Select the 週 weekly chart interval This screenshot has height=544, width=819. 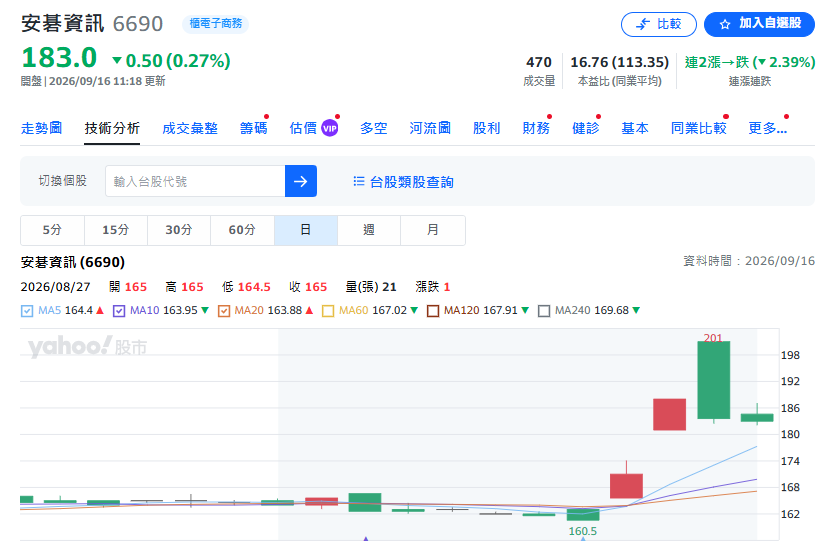(x=369, y=230)
